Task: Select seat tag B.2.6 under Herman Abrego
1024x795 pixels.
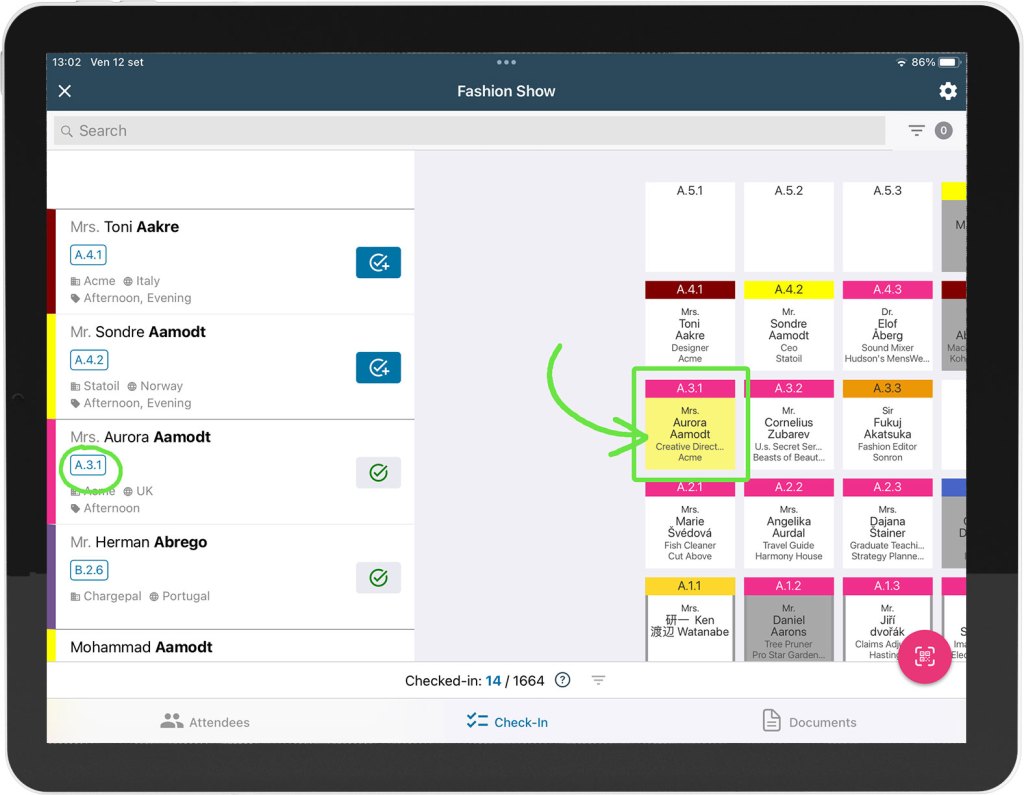Action: pos(89,570)
